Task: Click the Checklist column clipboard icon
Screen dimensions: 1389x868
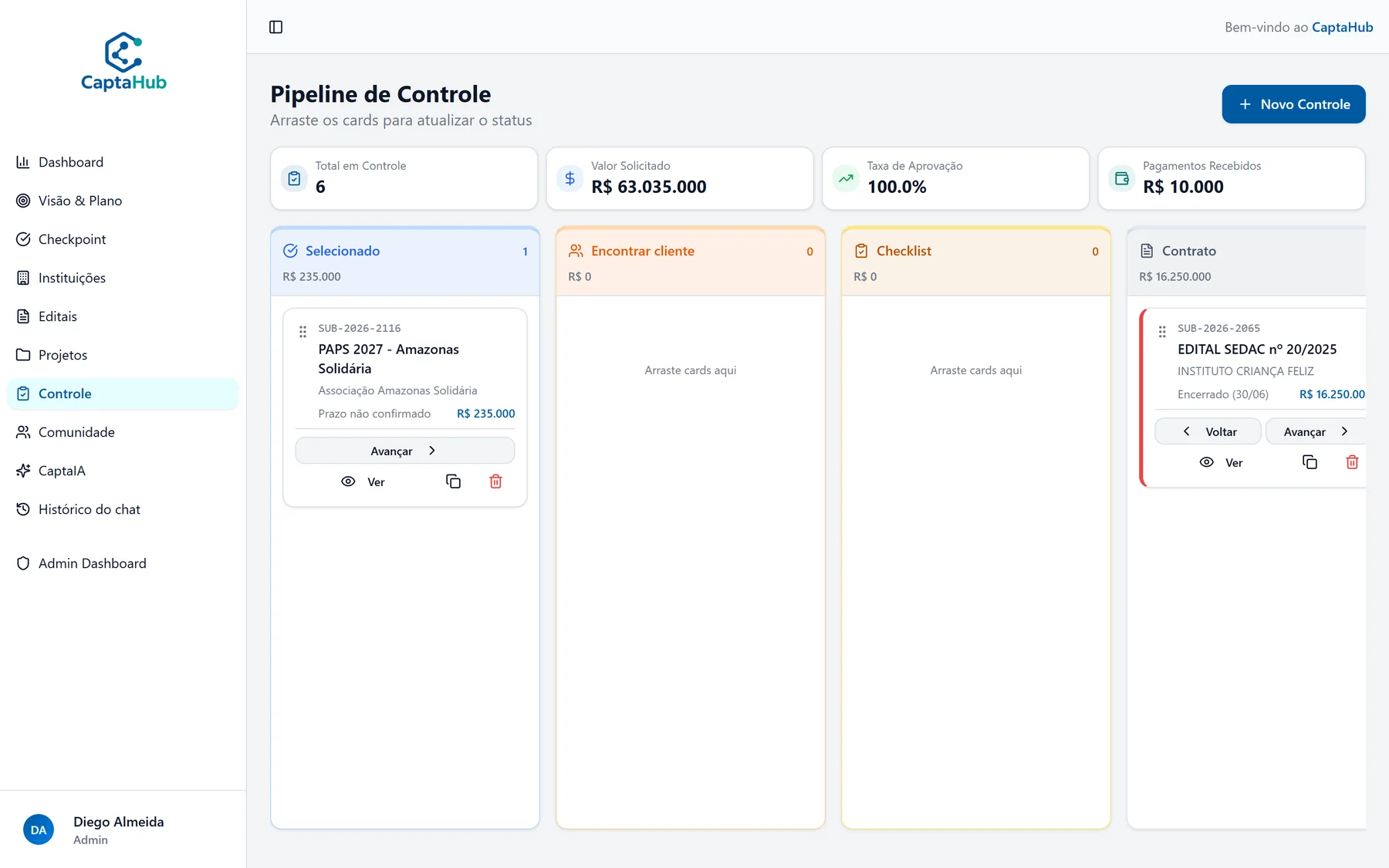Action: pyautogui.click(x=861, y=251)
